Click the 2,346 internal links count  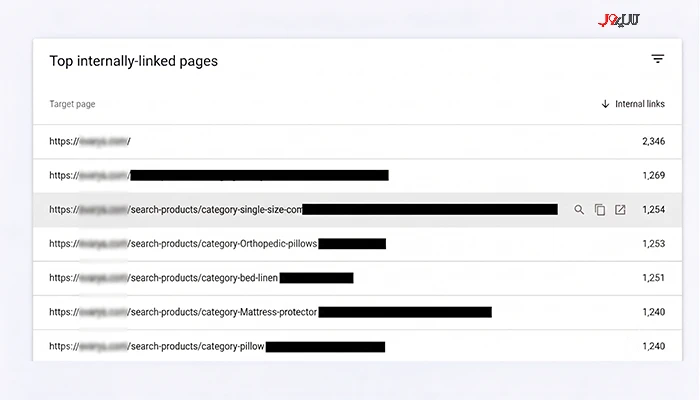[654, 142]
